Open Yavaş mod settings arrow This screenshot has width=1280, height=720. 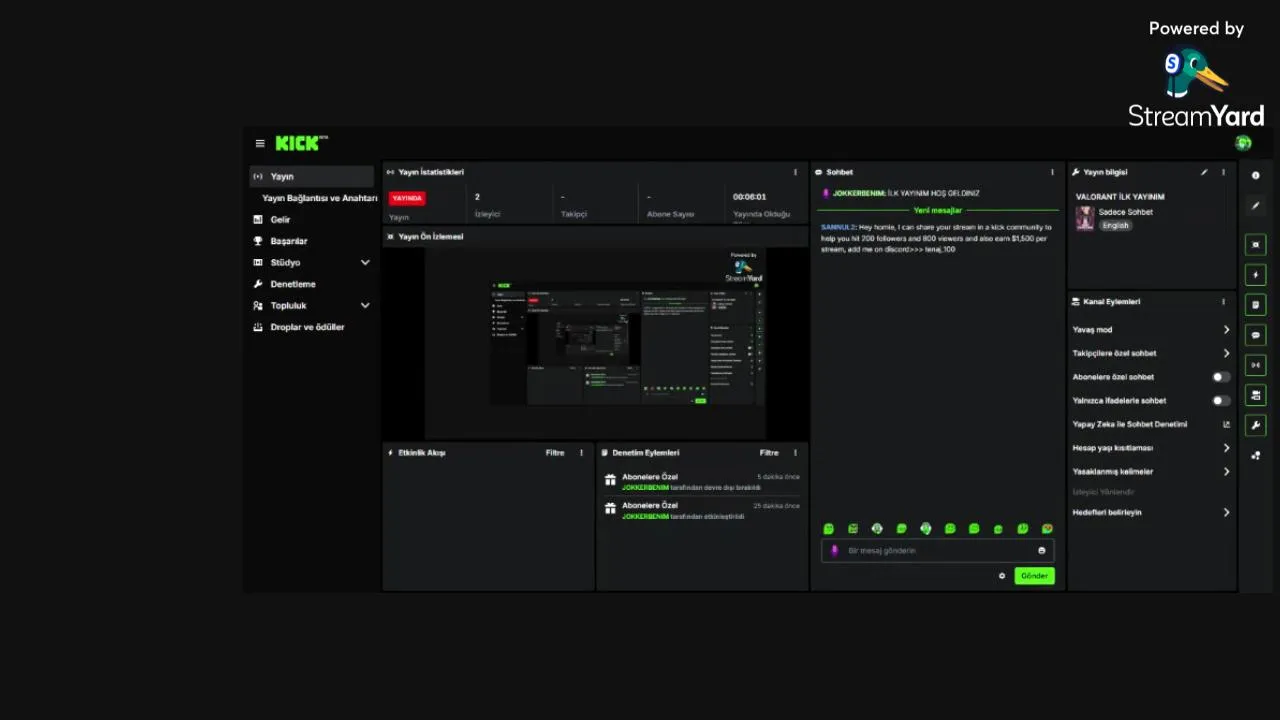coord(1226,329)
